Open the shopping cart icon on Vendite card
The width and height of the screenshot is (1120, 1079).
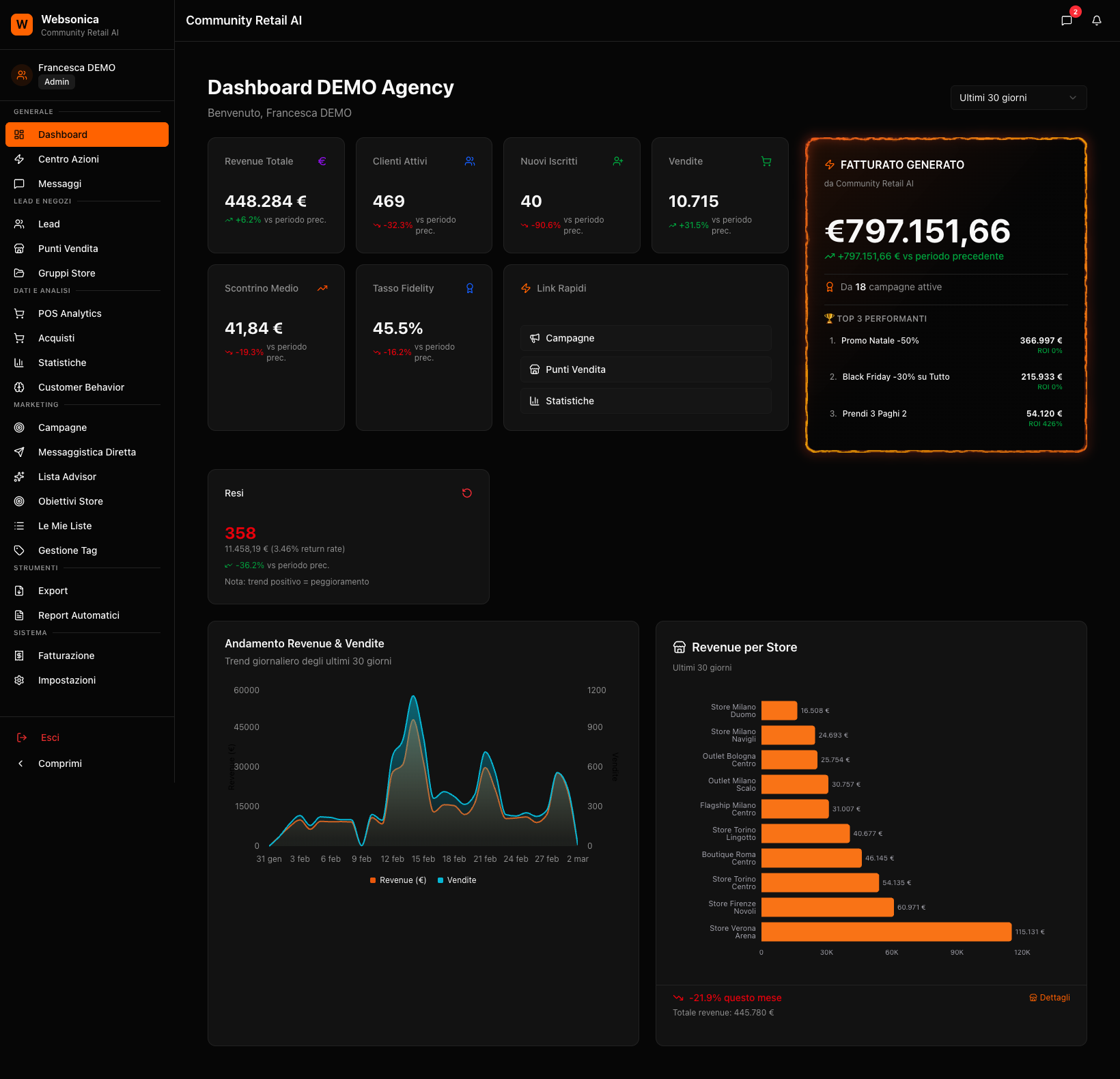coord(766,161)
